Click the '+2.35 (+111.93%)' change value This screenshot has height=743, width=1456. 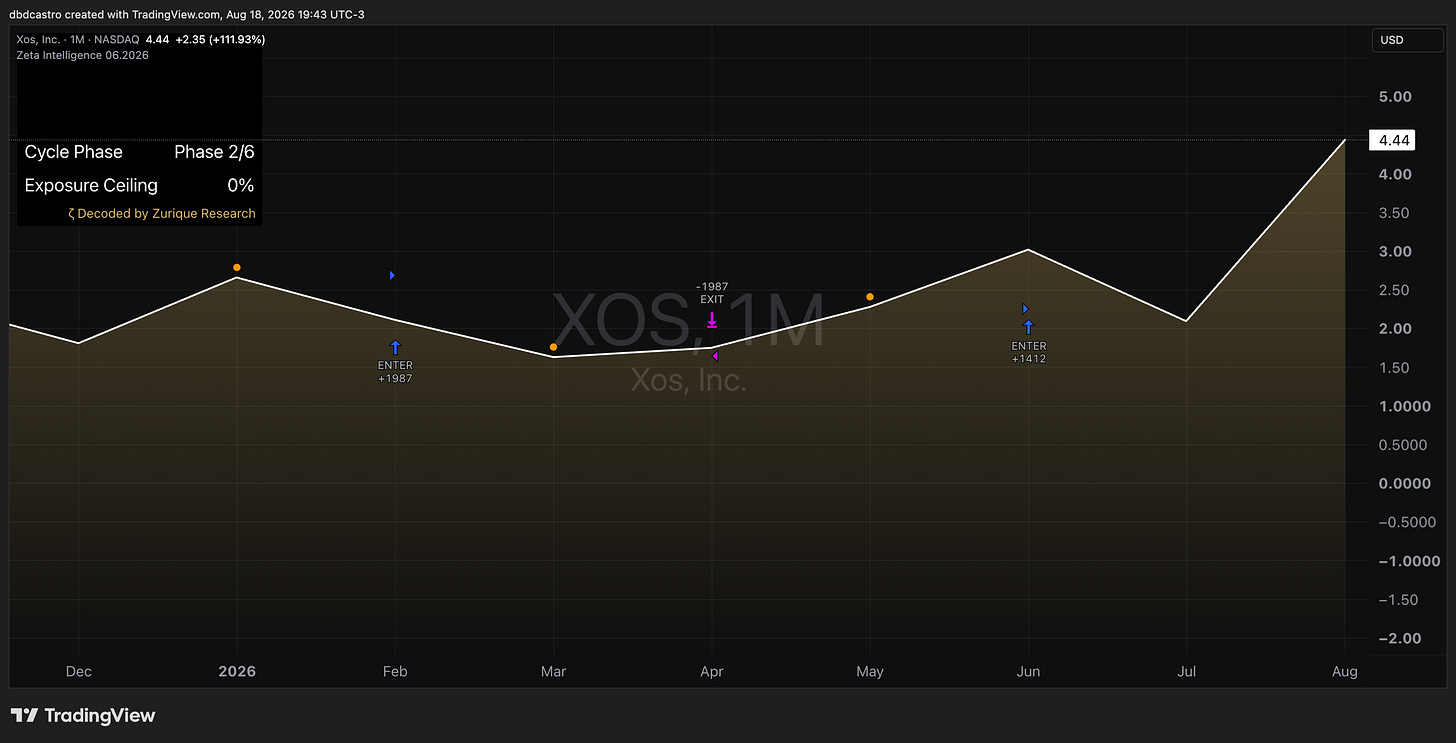tap(220, 40)
